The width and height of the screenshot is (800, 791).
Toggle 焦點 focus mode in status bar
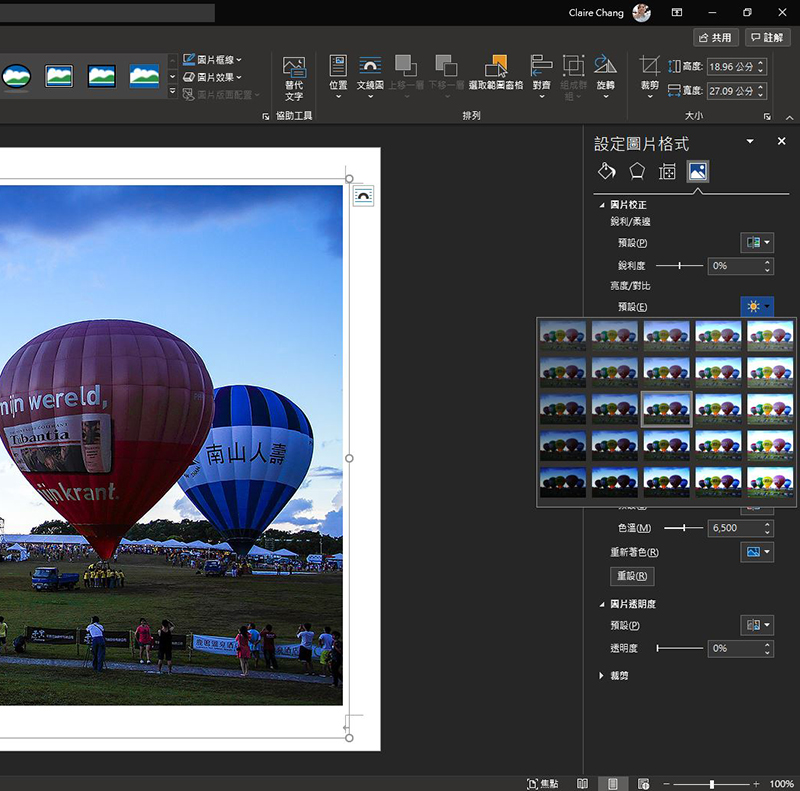coord(542,783)
